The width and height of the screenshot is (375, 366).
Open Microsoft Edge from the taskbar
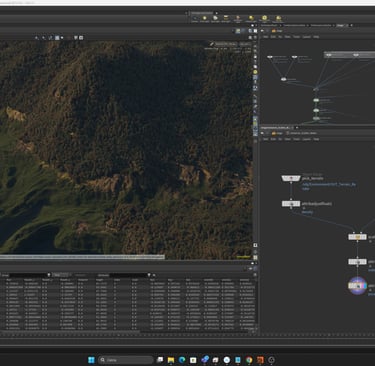182,360
